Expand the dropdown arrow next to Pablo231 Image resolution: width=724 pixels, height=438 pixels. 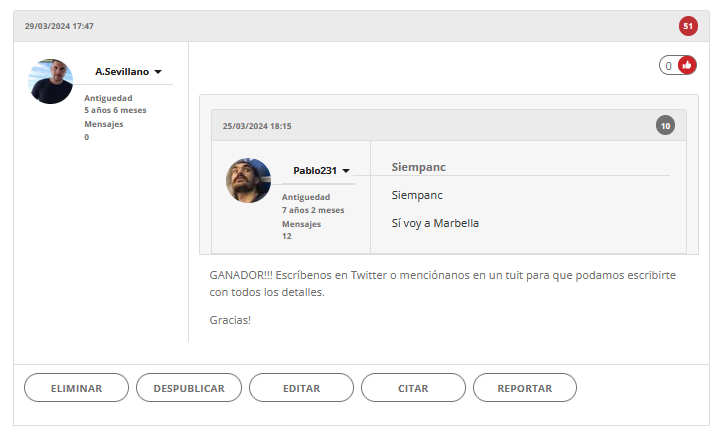346,171
